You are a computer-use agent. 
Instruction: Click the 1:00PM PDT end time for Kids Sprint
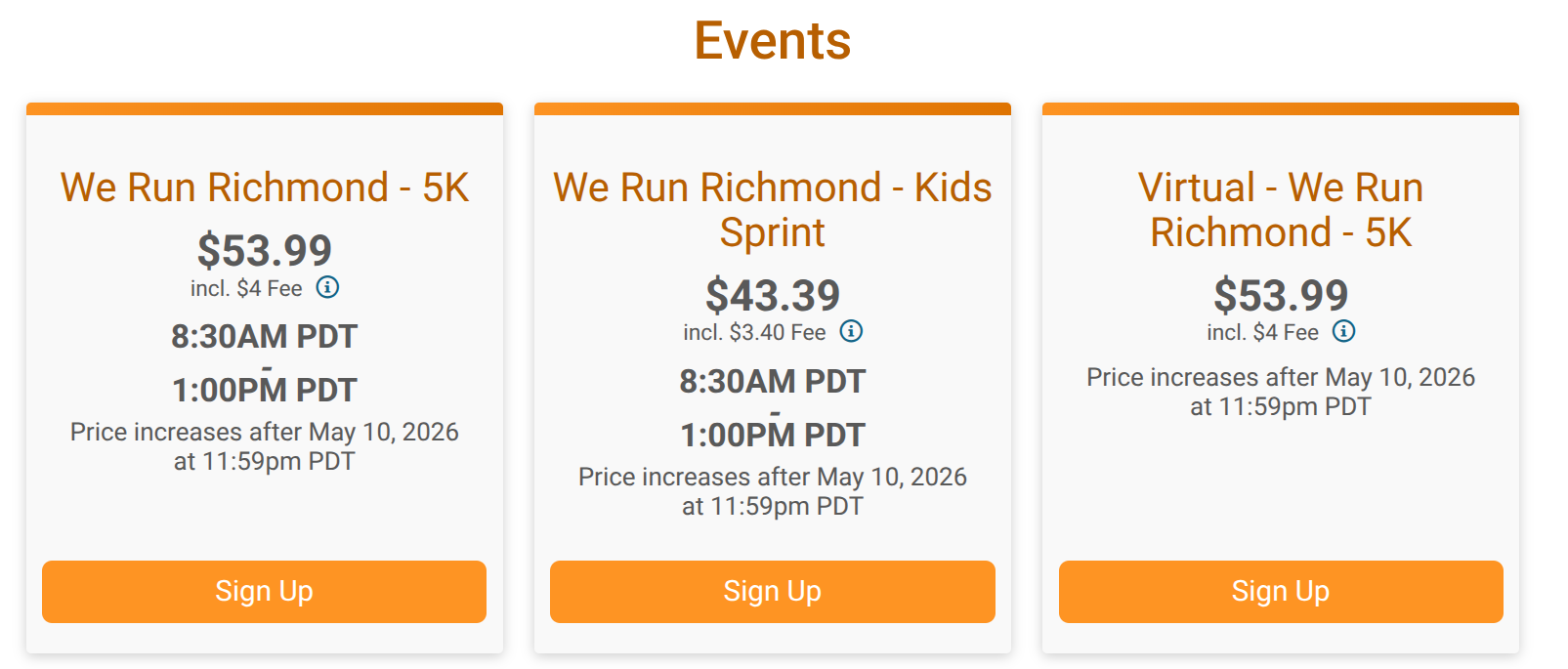coord(773,436)
